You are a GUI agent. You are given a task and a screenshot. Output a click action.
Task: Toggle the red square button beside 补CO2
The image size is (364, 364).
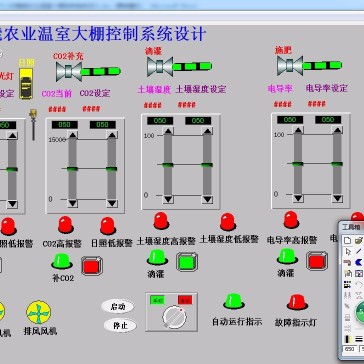coord(92,265)
